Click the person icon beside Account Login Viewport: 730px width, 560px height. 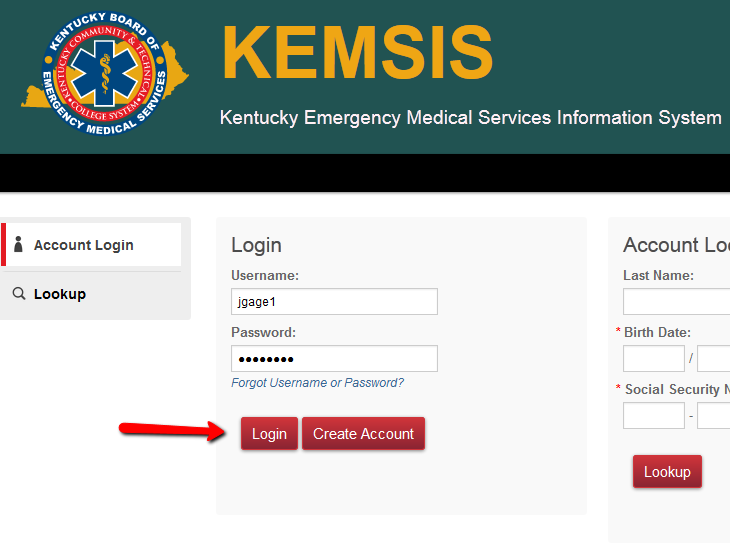click(18, 244)
